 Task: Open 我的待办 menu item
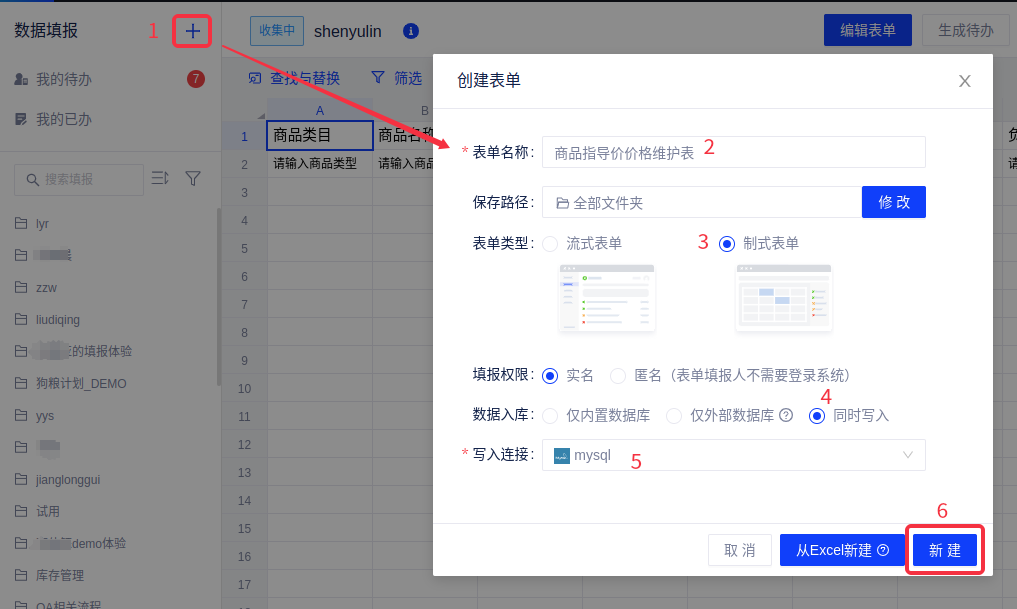click(64, 79)
